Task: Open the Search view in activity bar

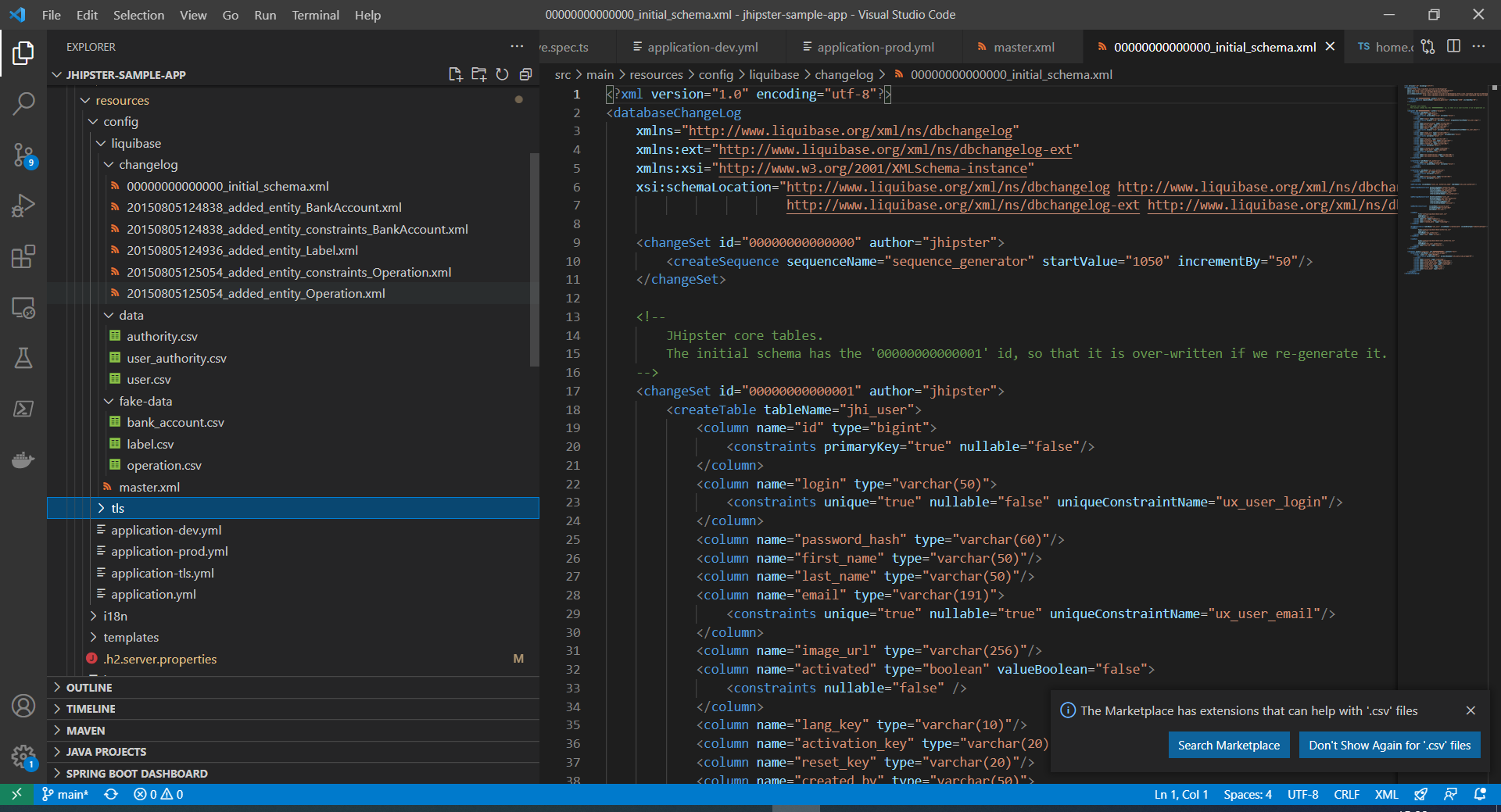Action: point(23,103)
